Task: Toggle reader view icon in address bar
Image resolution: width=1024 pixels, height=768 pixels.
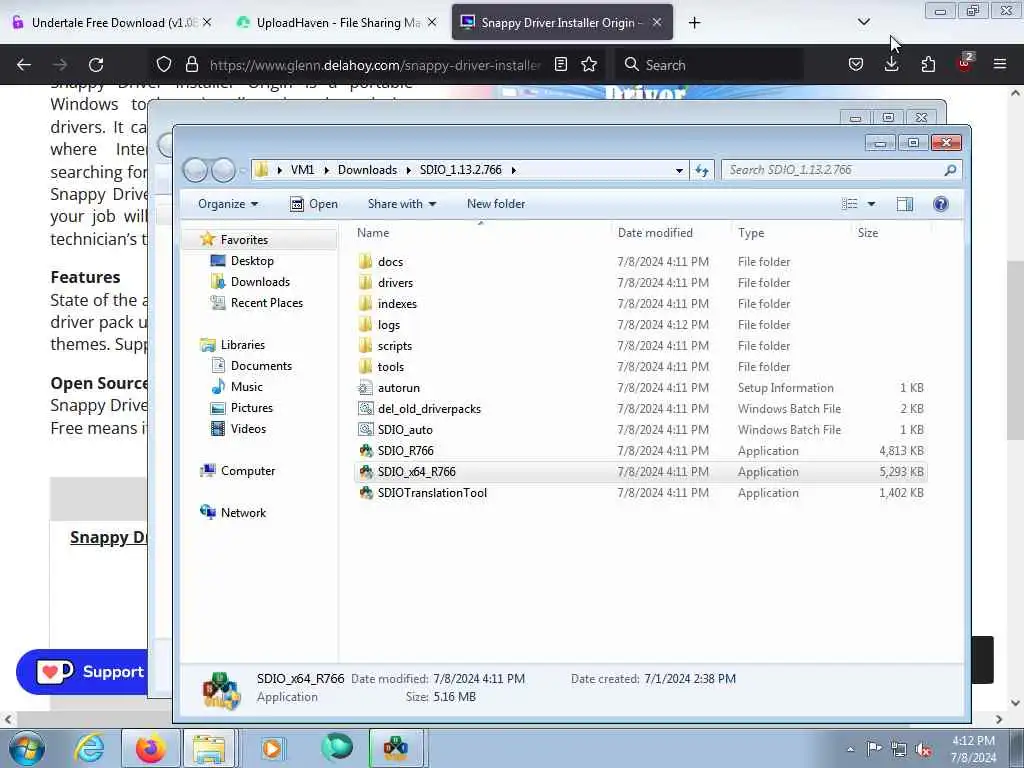Action: pos(560,64)
